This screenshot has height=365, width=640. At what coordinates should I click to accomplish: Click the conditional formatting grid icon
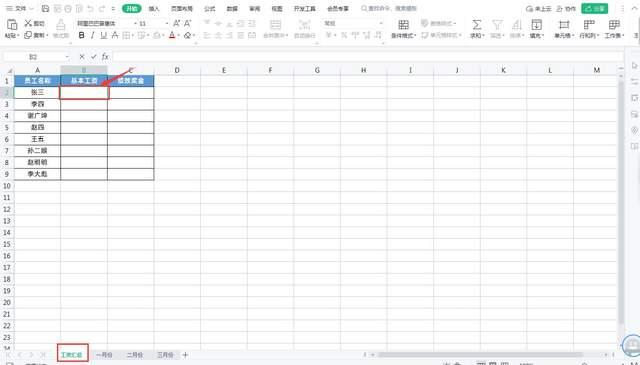(x=403, y=25)
